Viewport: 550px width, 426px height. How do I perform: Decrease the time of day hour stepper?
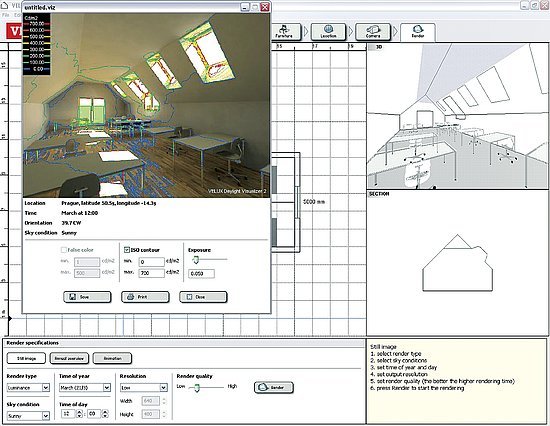[79, 416]
